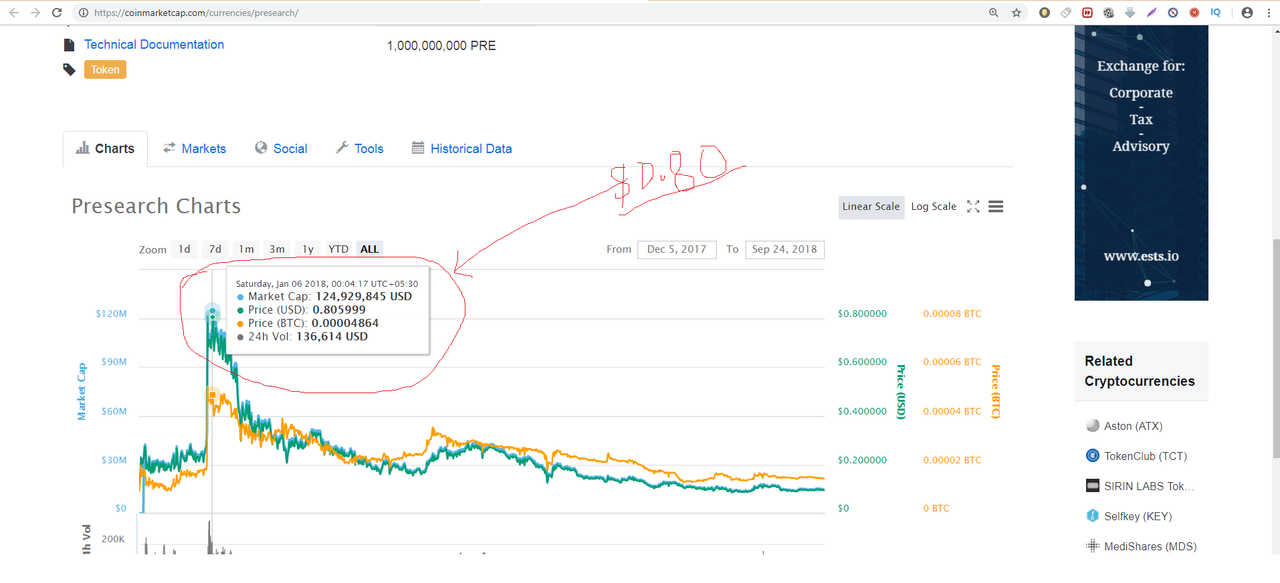This screenshot has width=1280, height=583.
Task: Set chart zoom to 1y
Action: point(308,249)
